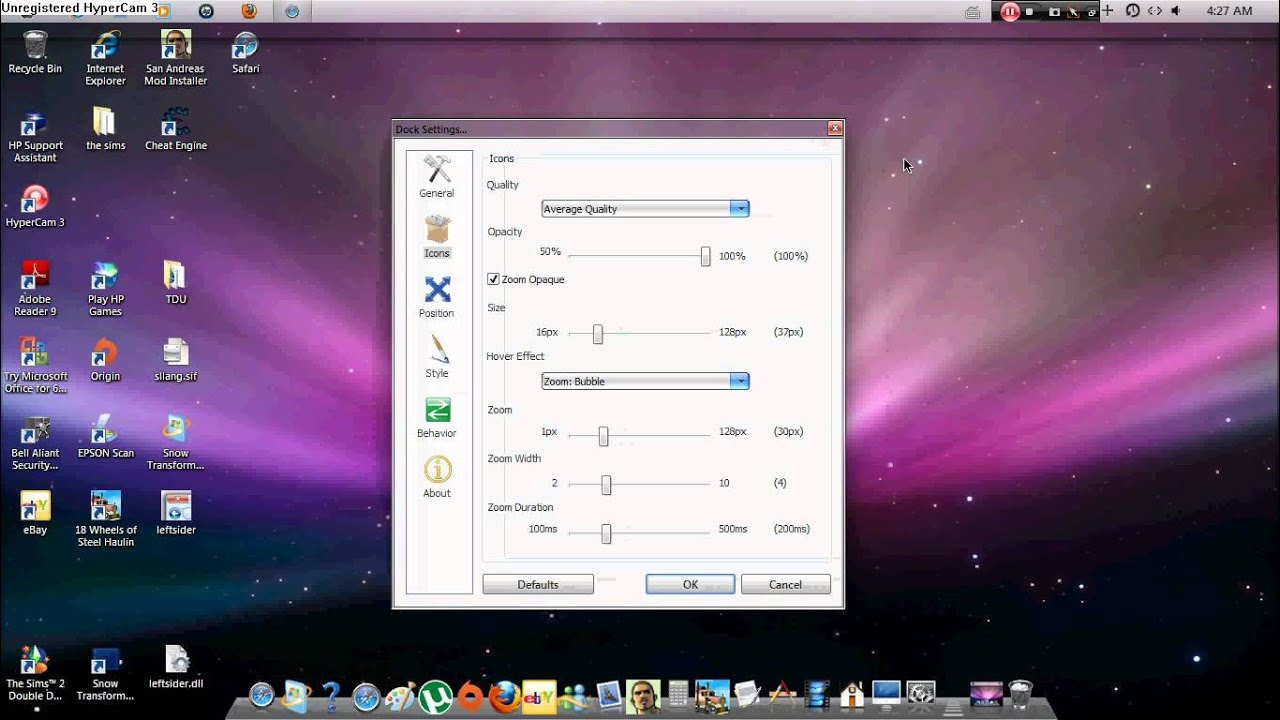Image resolution: width=1280 pixels, height=720 pixels.
Task: Select Try Microsoft Office desktop shortcut
Action: (35, 366)
